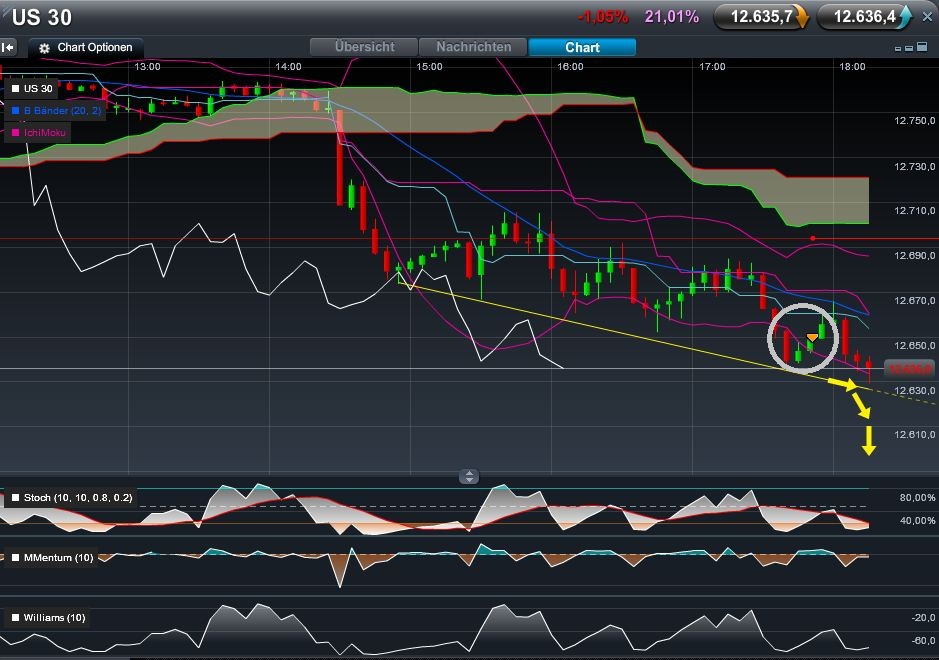
Task: Click the -20,0 Williams scale value
Action: point(924,618)
